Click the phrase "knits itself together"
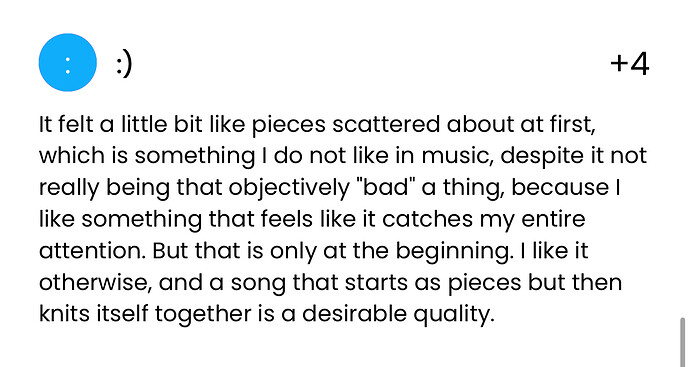Viewport: 690px width, 367px height. (143, 315)
